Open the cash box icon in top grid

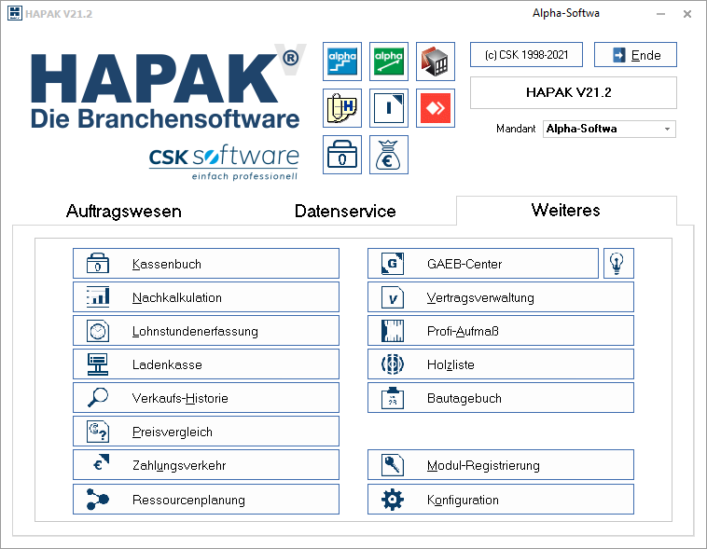(x=342, y=155)
